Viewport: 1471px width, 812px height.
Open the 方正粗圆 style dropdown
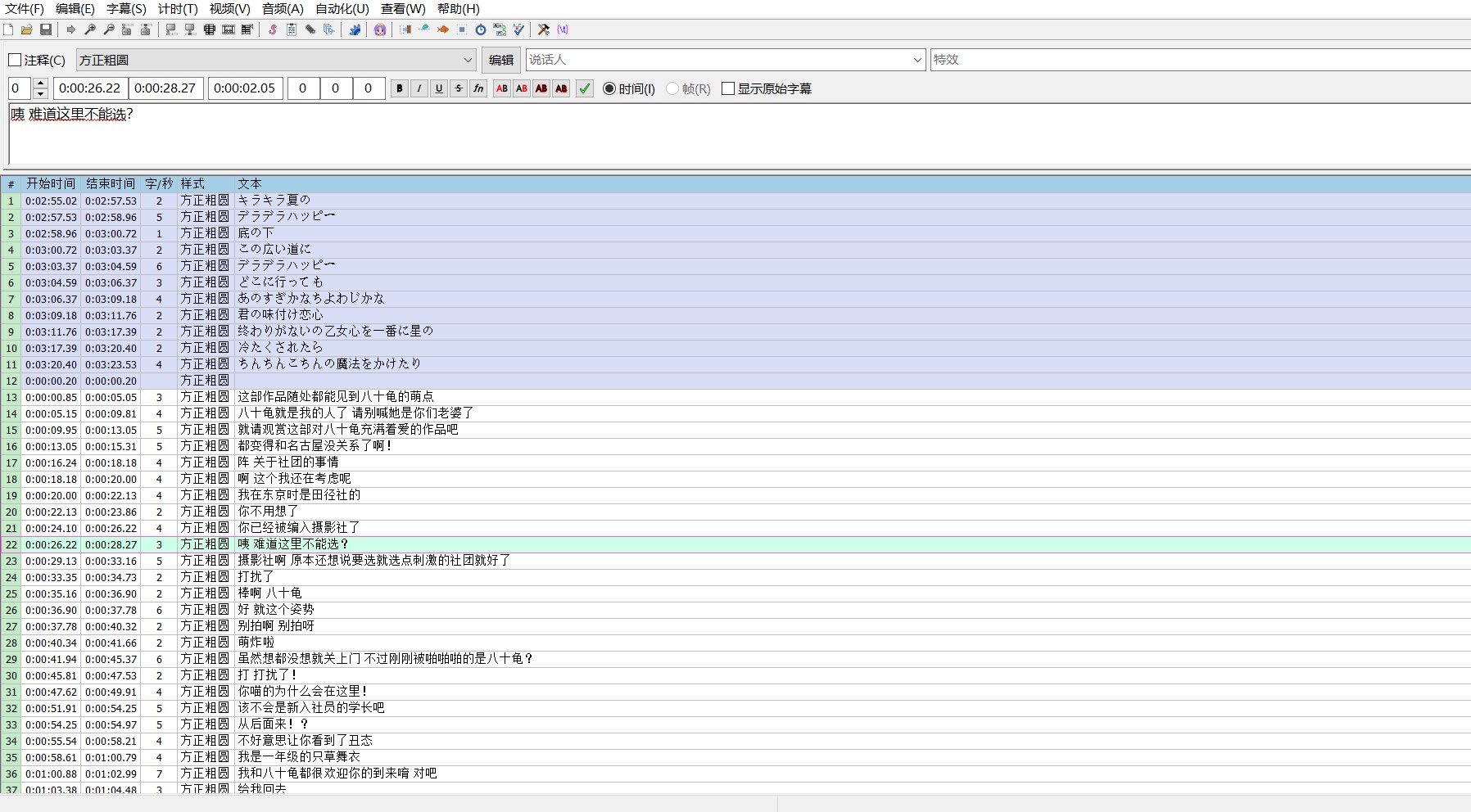point(276,60)
